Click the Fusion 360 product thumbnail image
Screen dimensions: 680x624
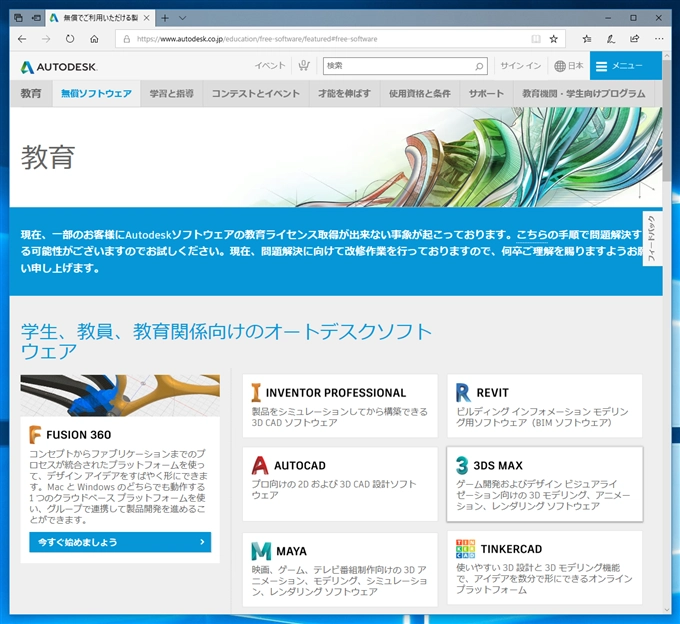120,395
